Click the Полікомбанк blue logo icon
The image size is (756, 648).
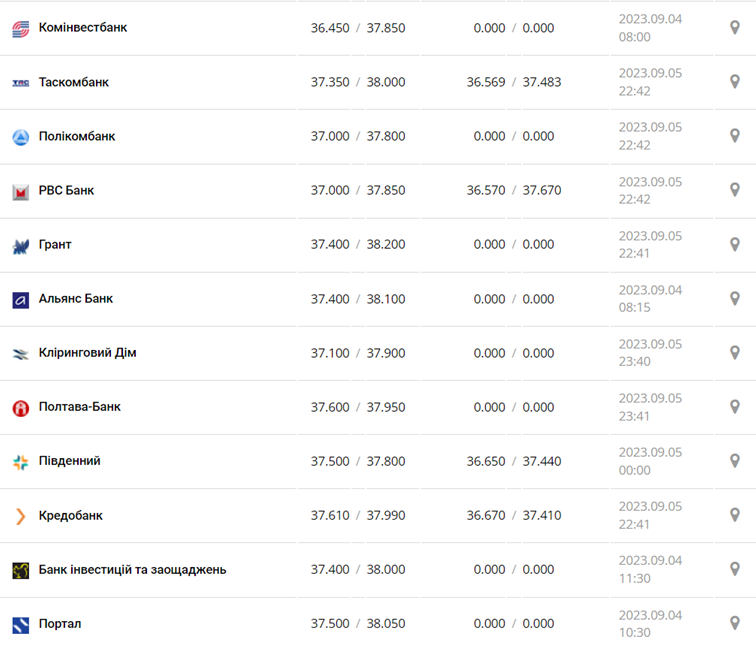tap(21, 137)
